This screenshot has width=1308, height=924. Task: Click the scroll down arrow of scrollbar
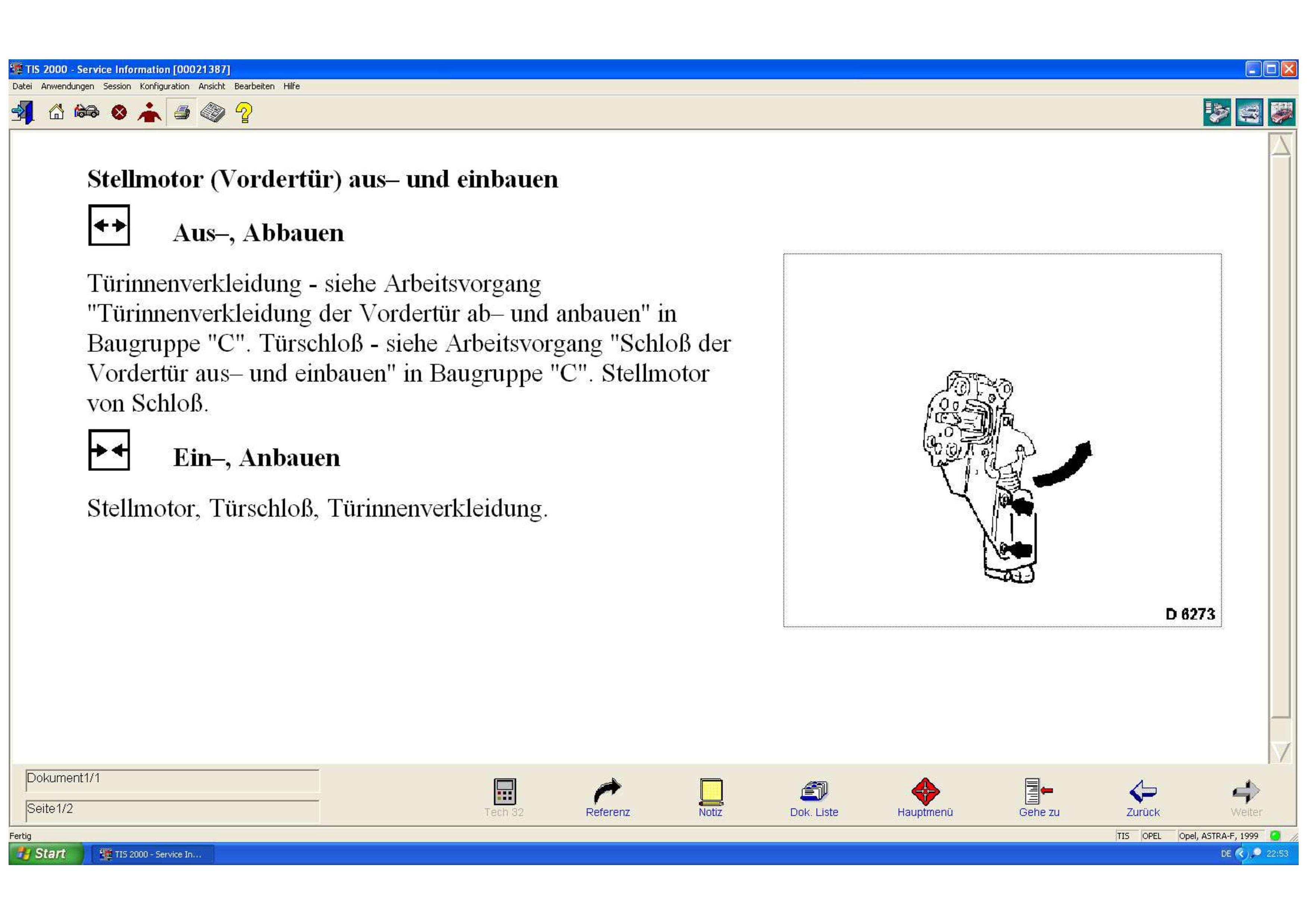coord(1281,751)
